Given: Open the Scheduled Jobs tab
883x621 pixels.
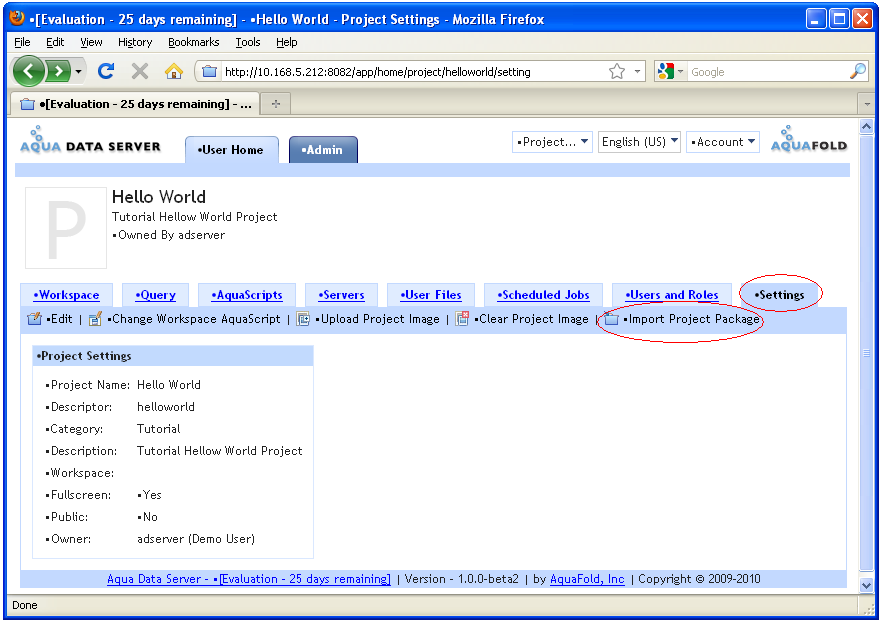Looking at the screenshot, I should point(543,295).
